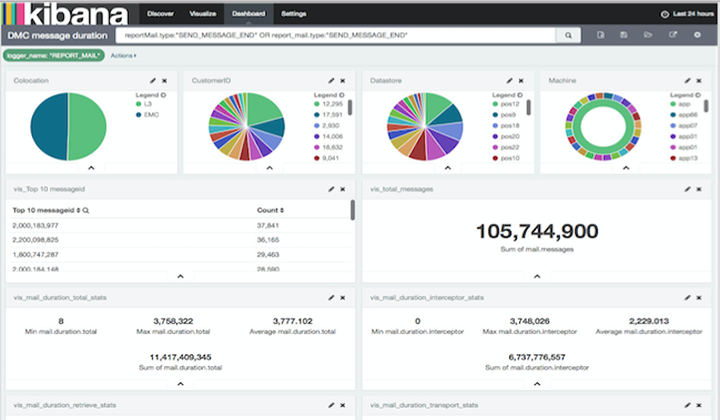Toggle the logger_name REPORT_MAIL filter pill

click(55, 55)
